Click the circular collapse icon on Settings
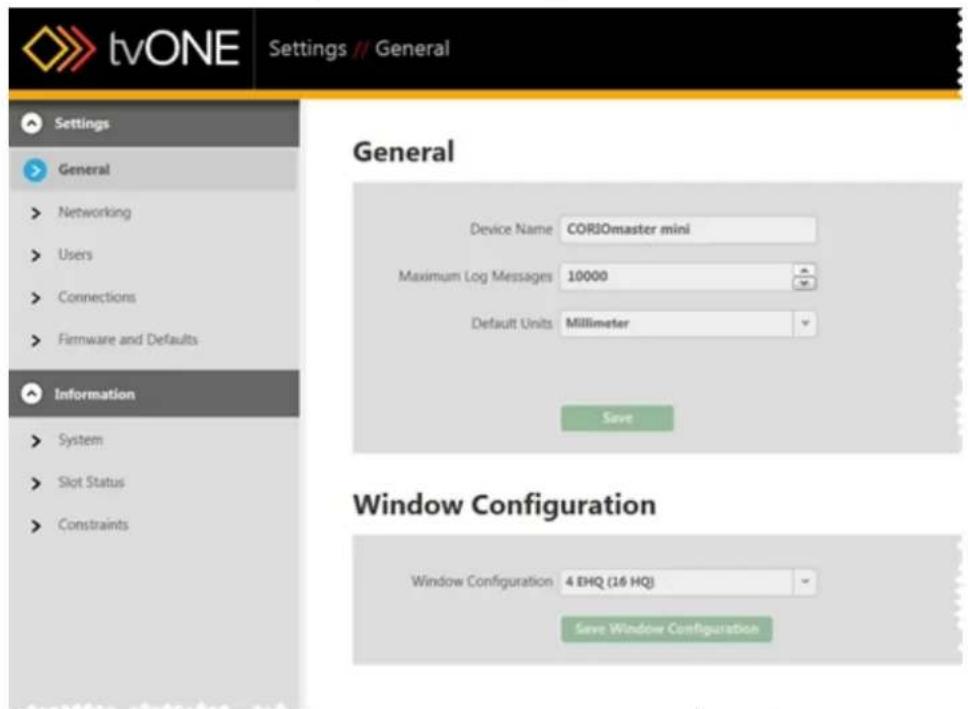Viewport: 968px width, 709px height. click(31, 124)
